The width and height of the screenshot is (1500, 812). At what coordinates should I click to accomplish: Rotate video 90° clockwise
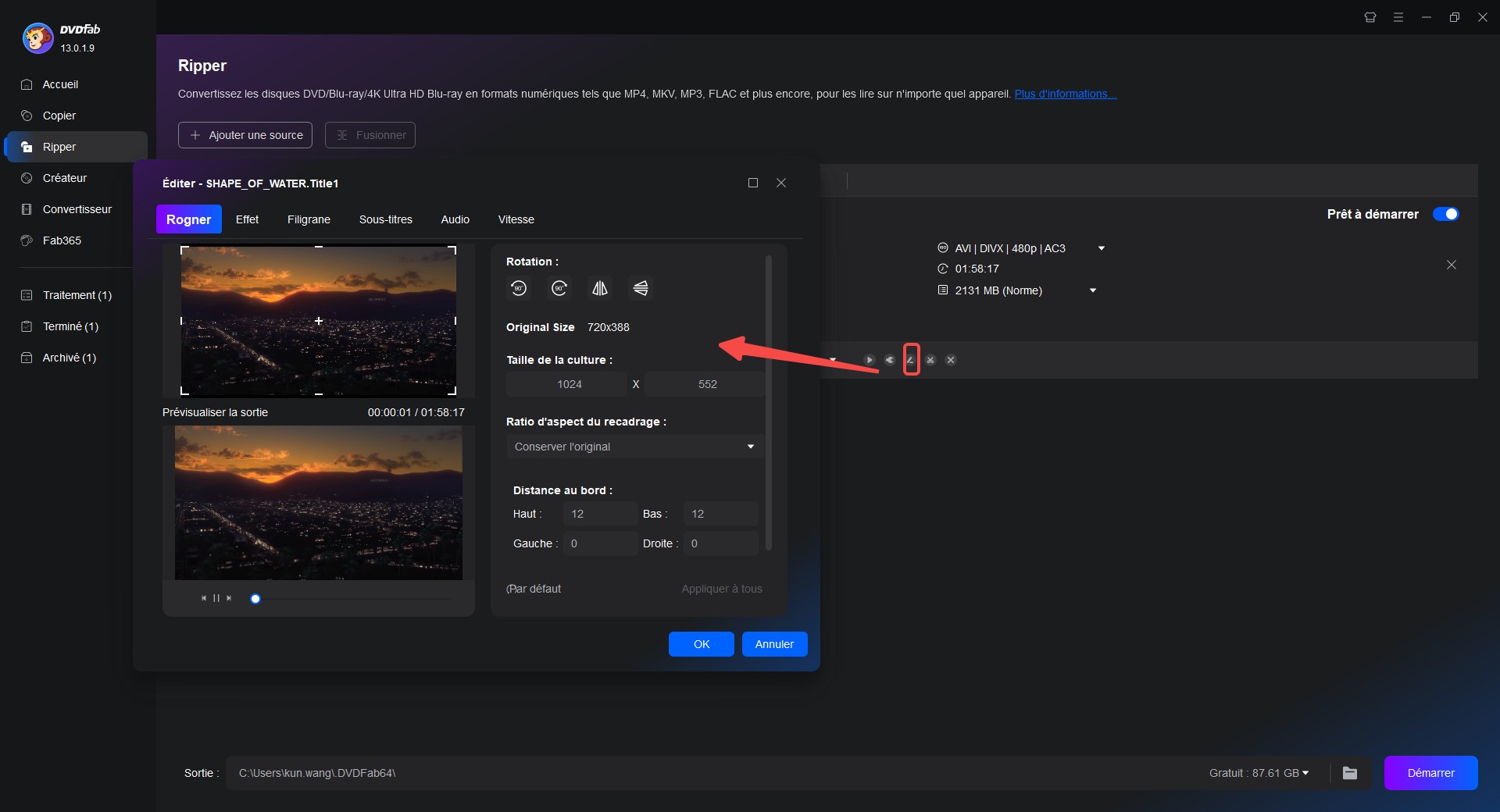(559, 288)
